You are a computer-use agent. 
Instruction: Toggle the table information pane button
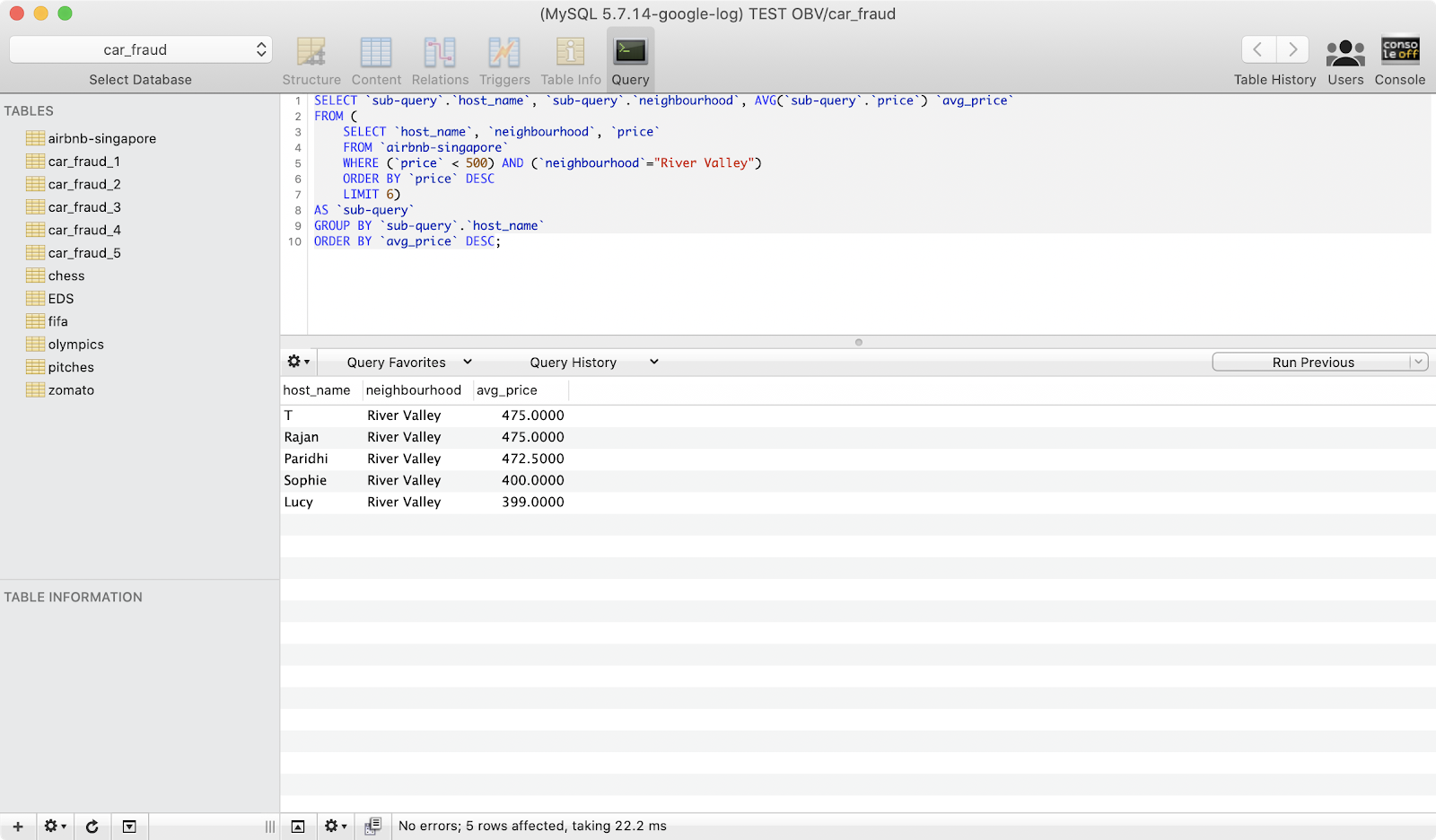tap(129, 827)
